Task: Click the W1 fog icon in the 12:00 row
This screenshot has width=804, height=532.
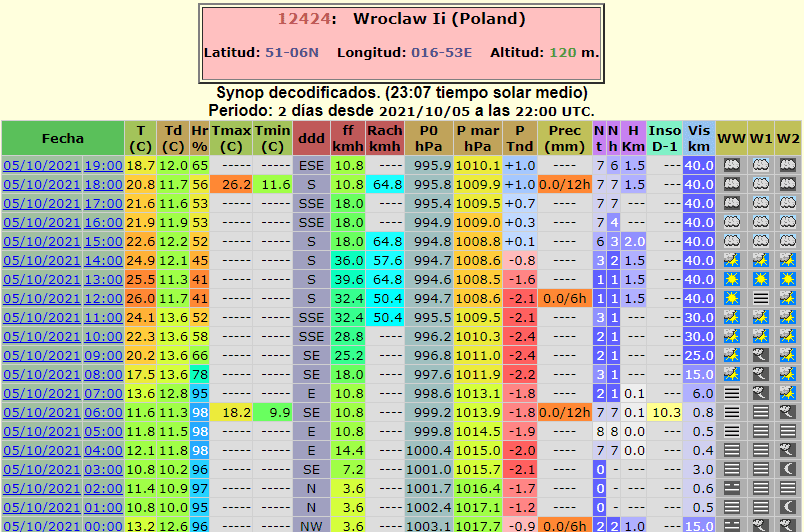Action: [761, 298]
